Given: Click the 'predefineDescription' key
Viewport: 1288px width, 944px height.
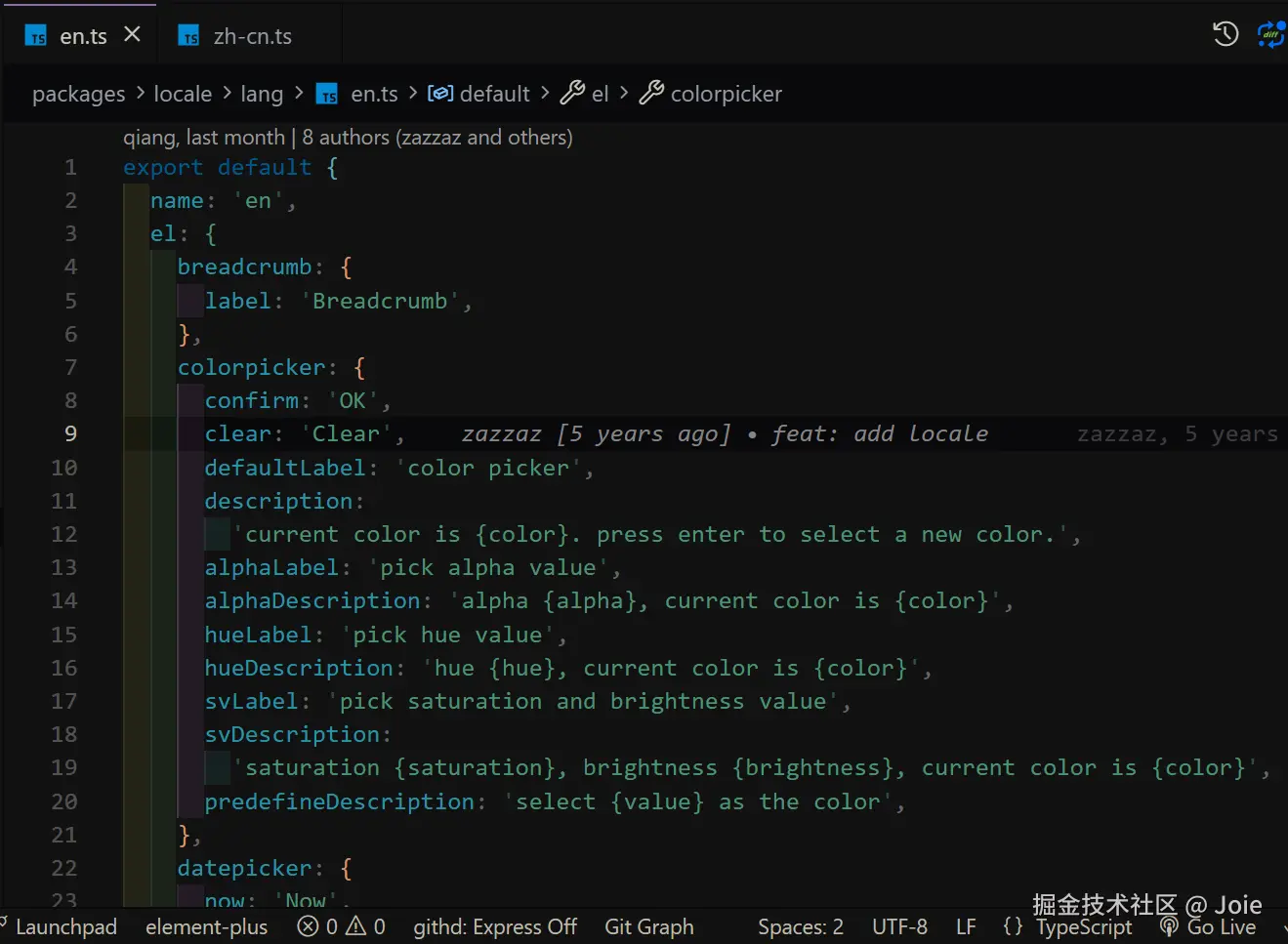Looking at the screenshot, I should [x=339, y=801].
